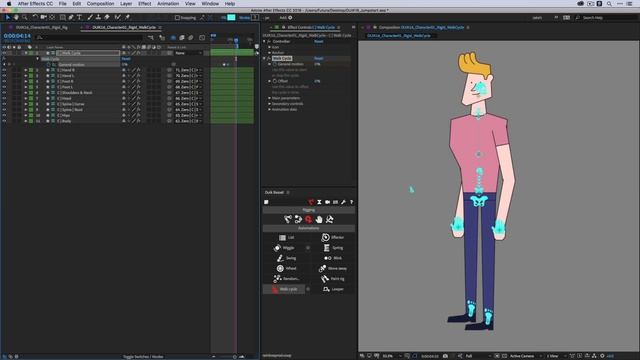Toggle visibility of Body layer

4,121
